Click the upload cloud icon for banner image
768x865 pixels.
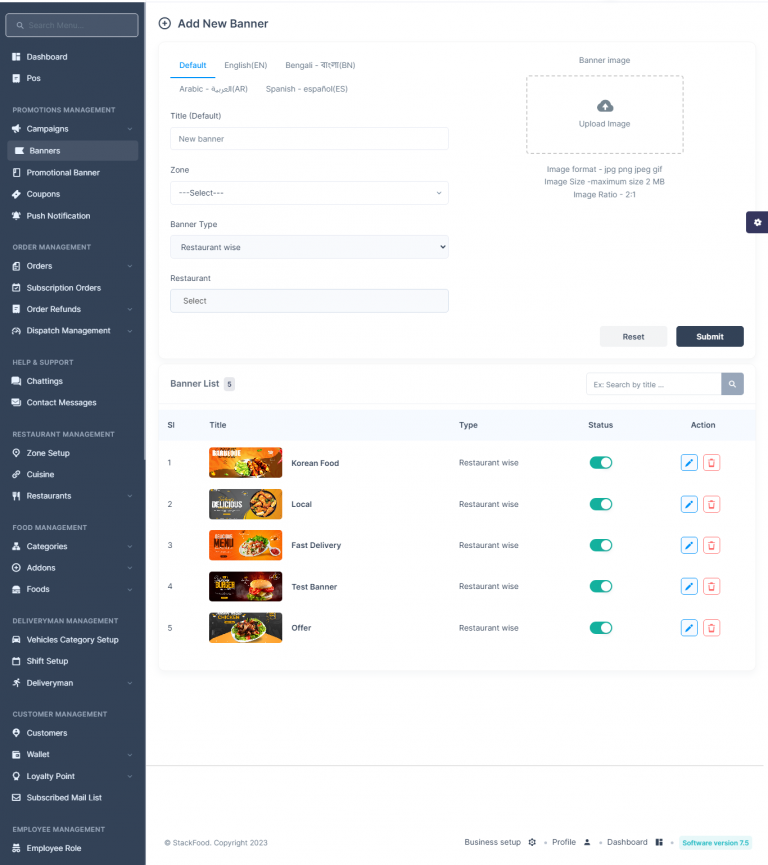[604, 106]
